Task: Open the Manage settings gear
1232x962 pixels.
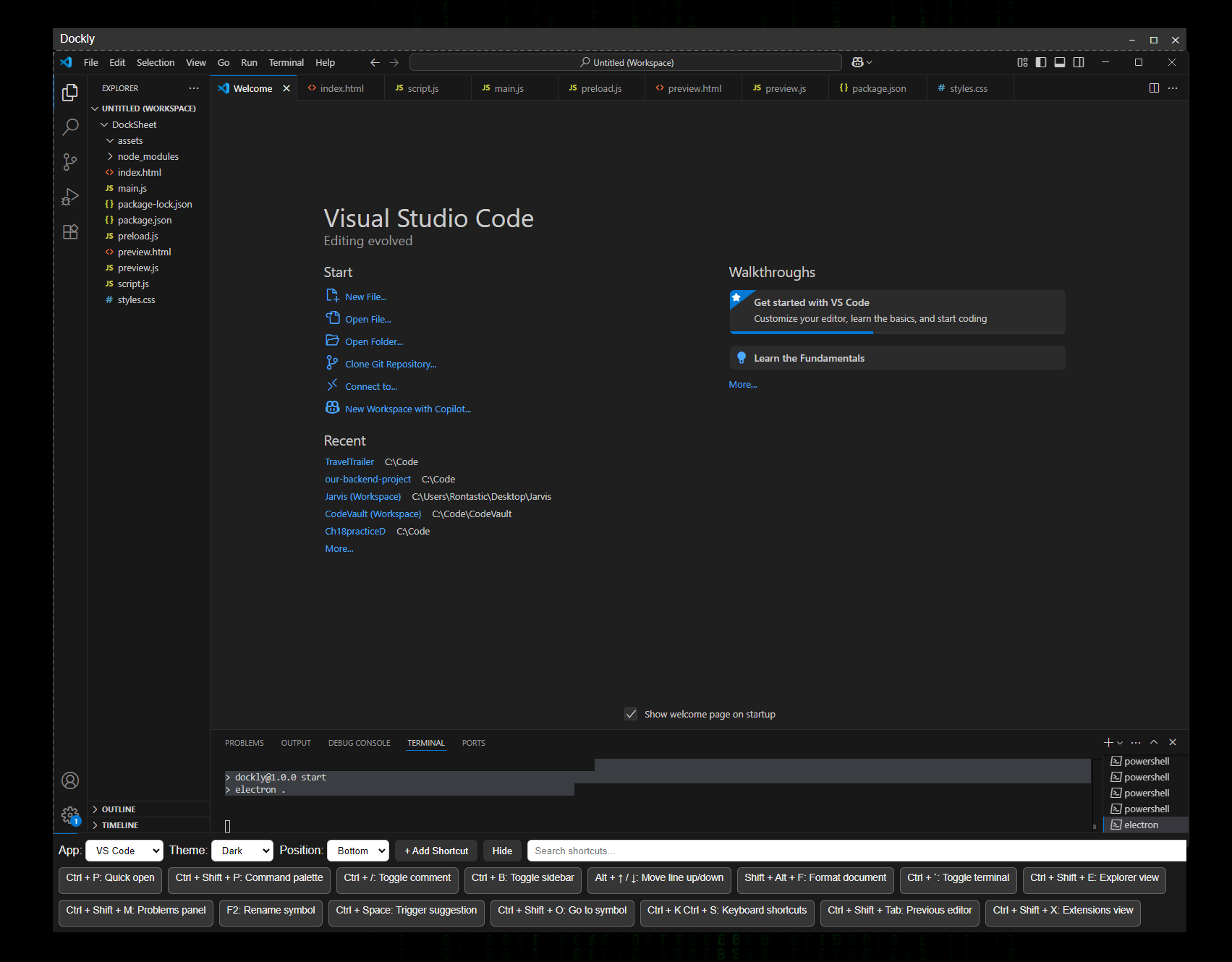Action: coord(69,814)
